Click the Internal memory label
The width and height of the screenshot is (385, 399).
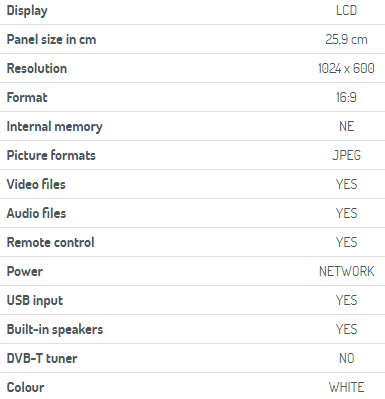54,127
